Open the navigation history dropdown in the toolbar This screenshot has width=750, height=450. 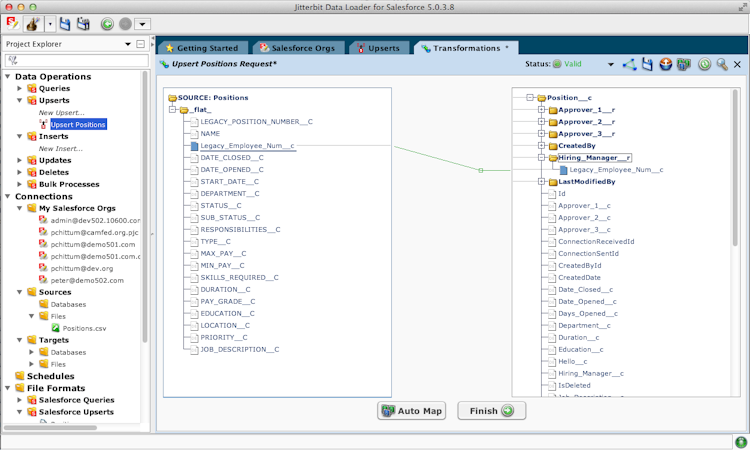143,24
